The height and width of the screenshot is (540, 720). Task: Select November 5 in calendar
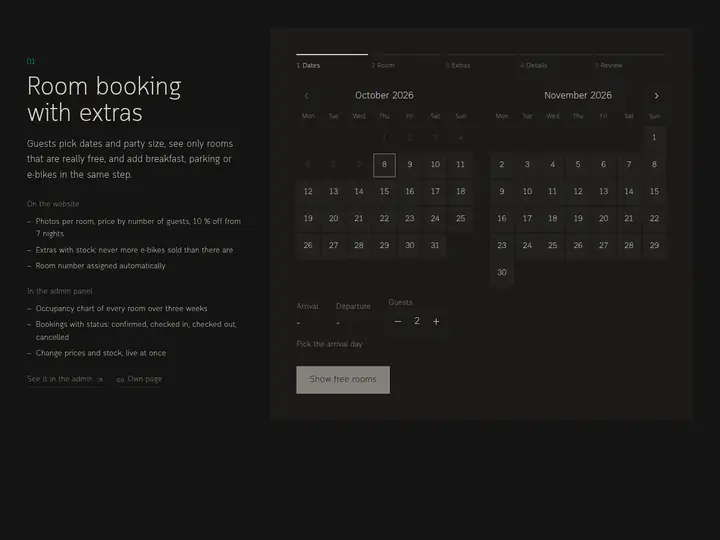click(578, 165)
